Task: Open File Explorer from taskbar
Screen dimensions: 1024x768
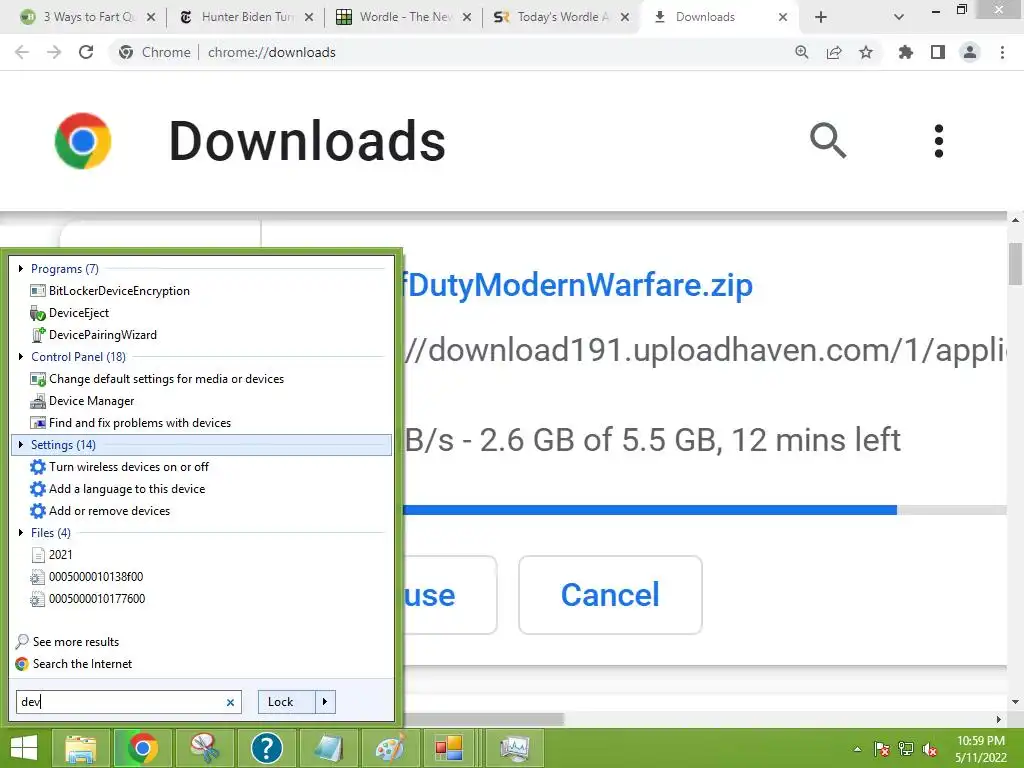Action: tap(80, 748)
